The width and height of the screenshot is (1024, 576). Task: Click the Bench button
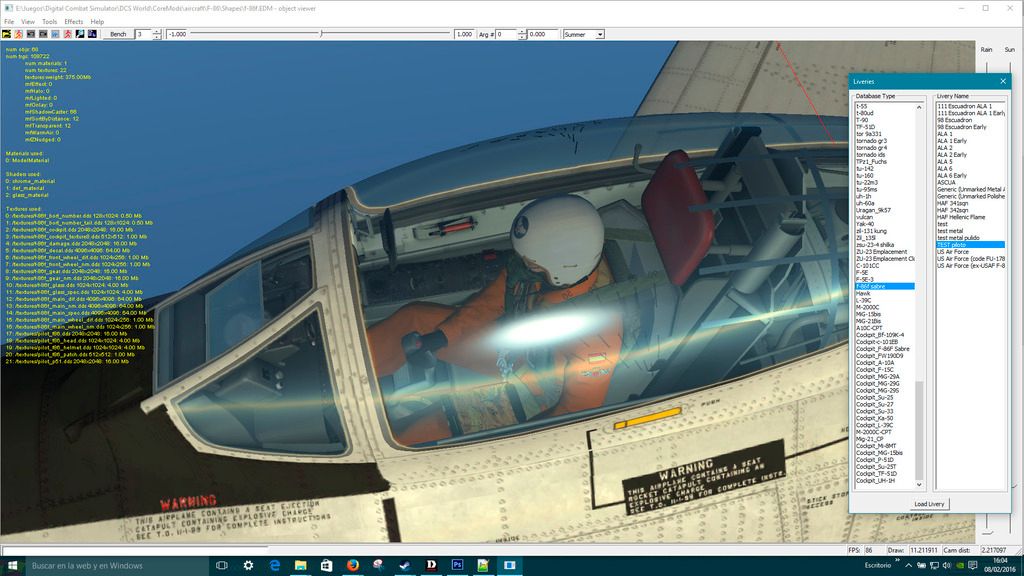[118, 34]
